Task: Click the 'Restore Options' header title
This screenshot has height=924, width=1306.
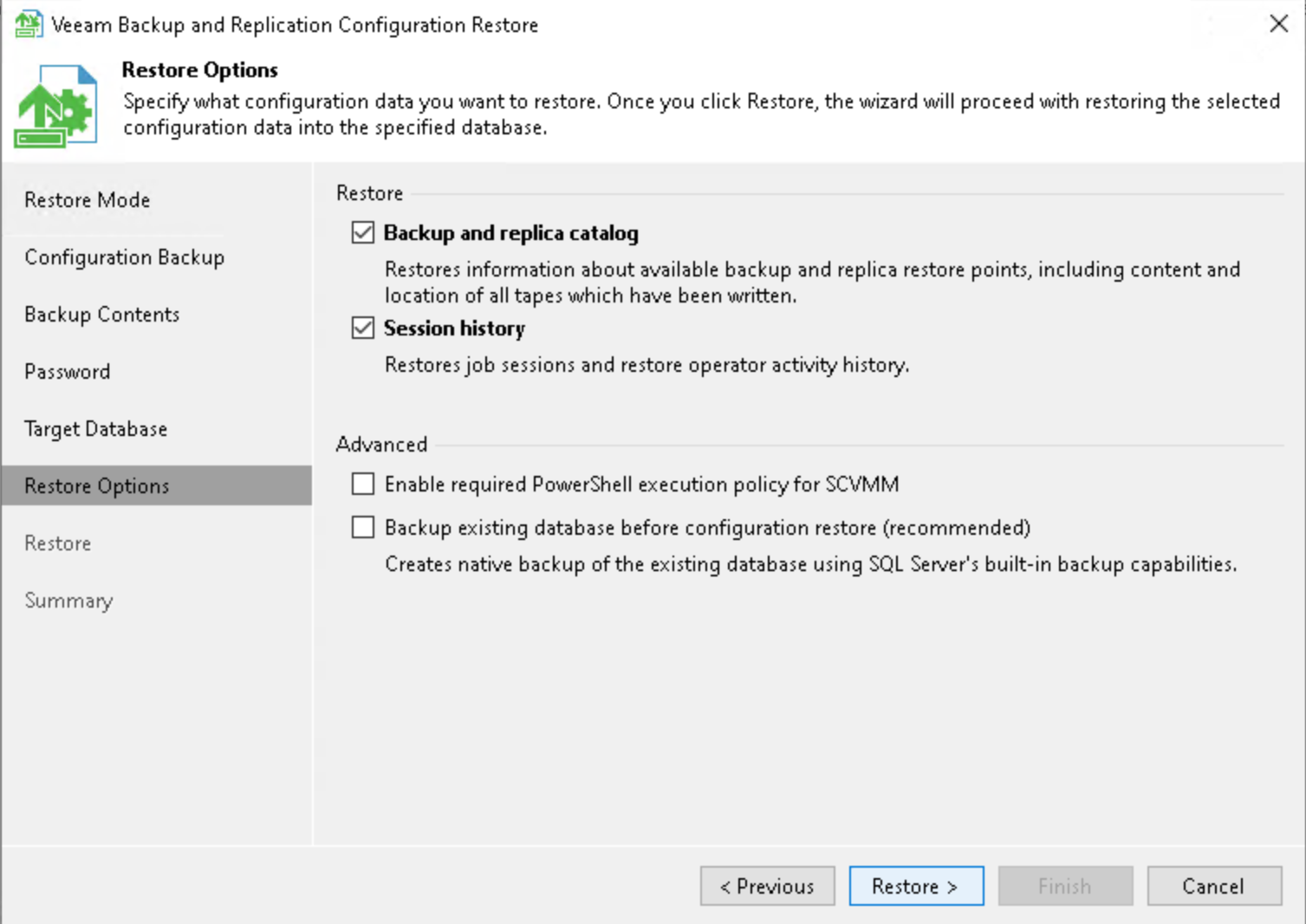Action: (x=200, y=70)
